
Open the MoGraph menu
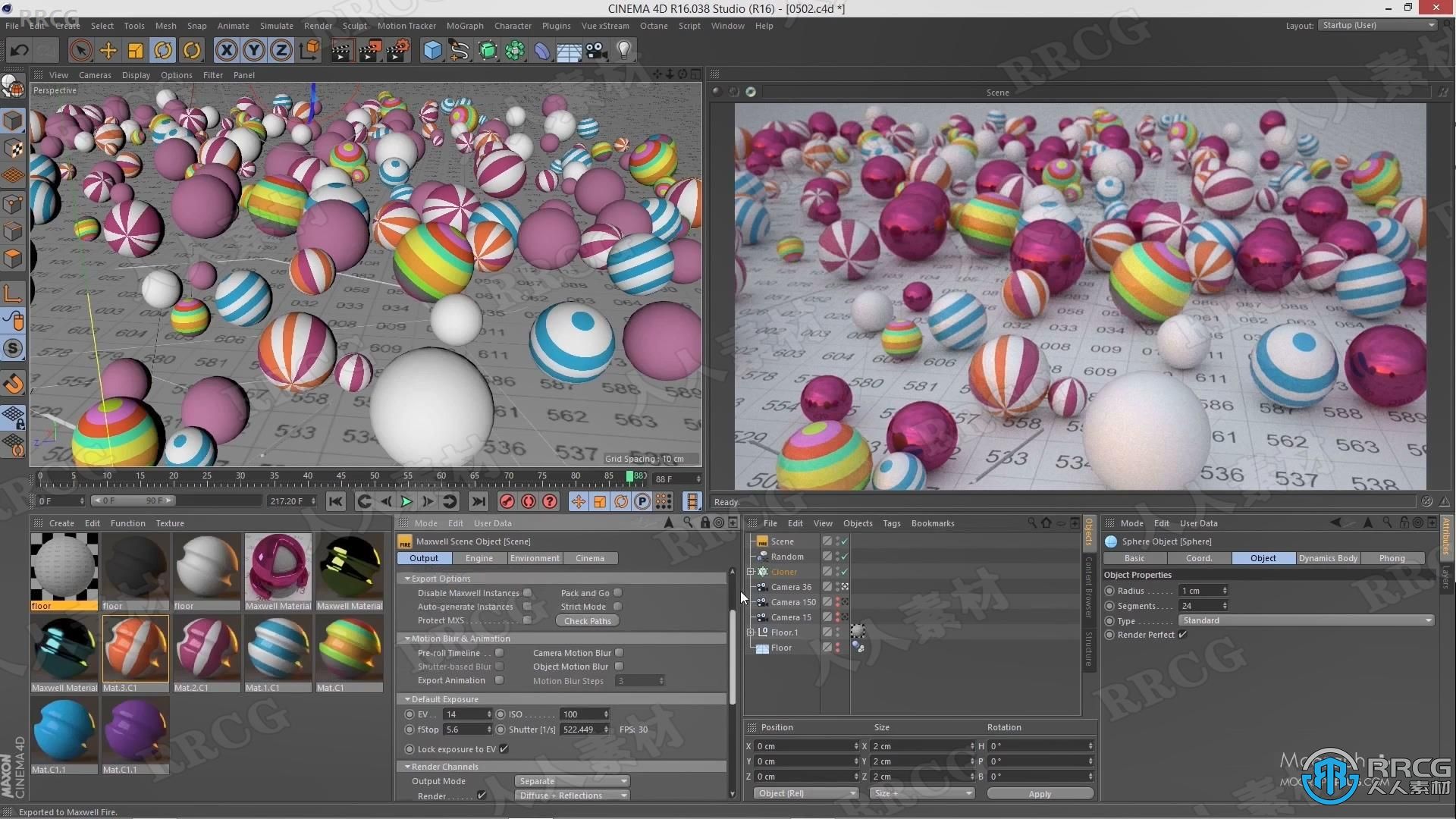pyautogui.click(x=465, y=26)
